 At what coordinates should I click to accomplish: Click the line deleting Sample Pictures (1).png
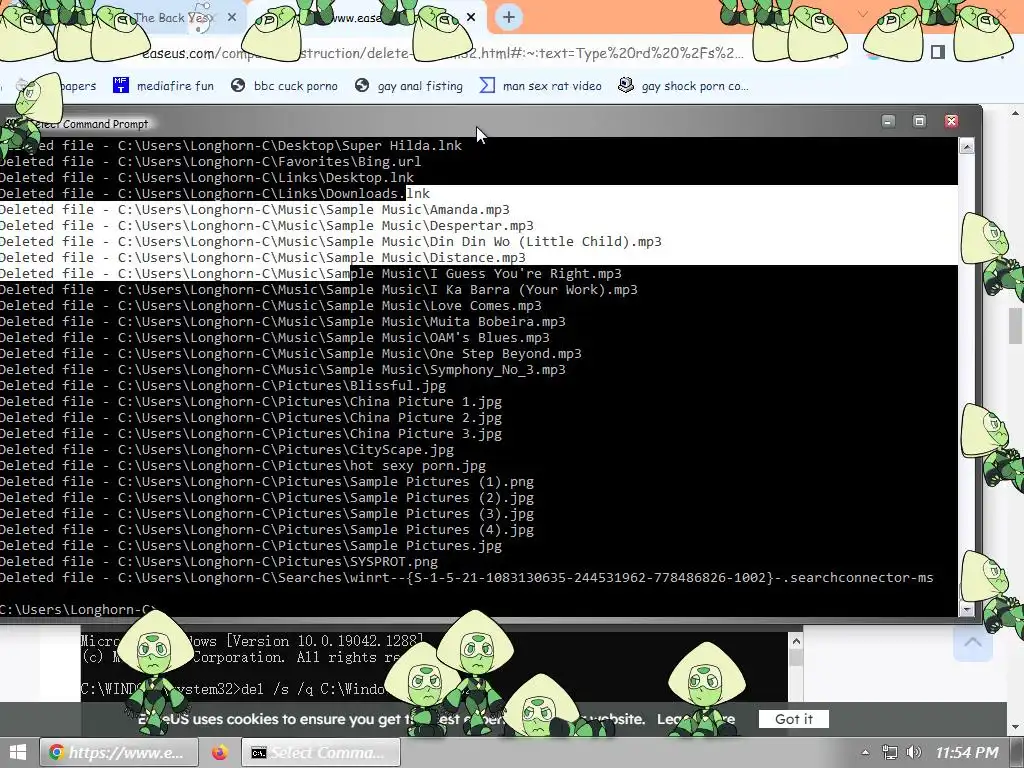click(267, 481)
